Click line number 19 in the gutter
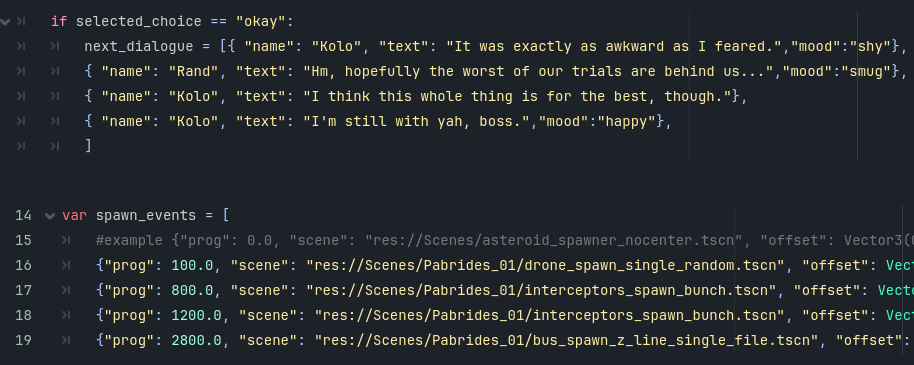 [23, 340]
